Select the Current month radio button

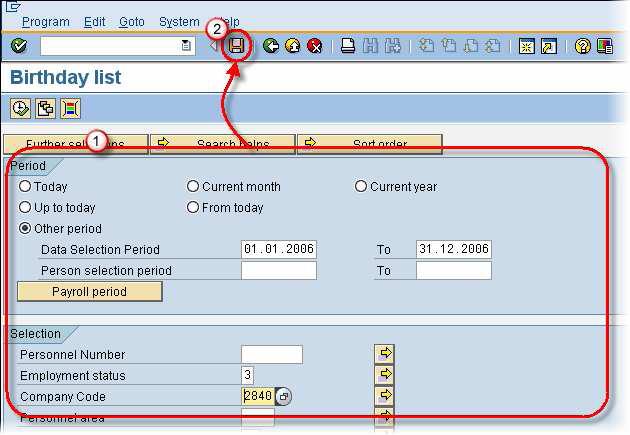pyautogui.click(x=193, y=187)
